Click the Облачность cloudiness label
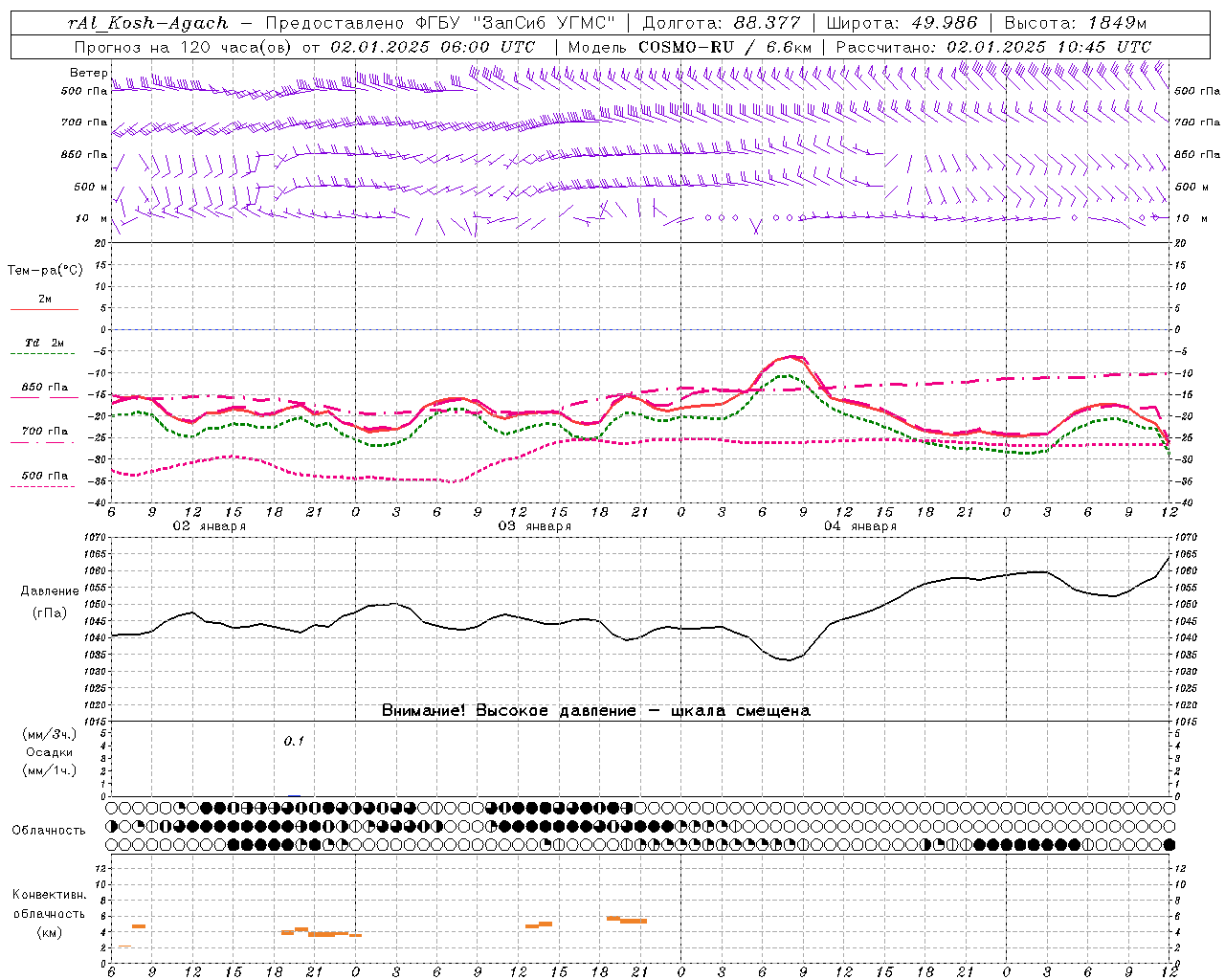 (x=49, y=830)
